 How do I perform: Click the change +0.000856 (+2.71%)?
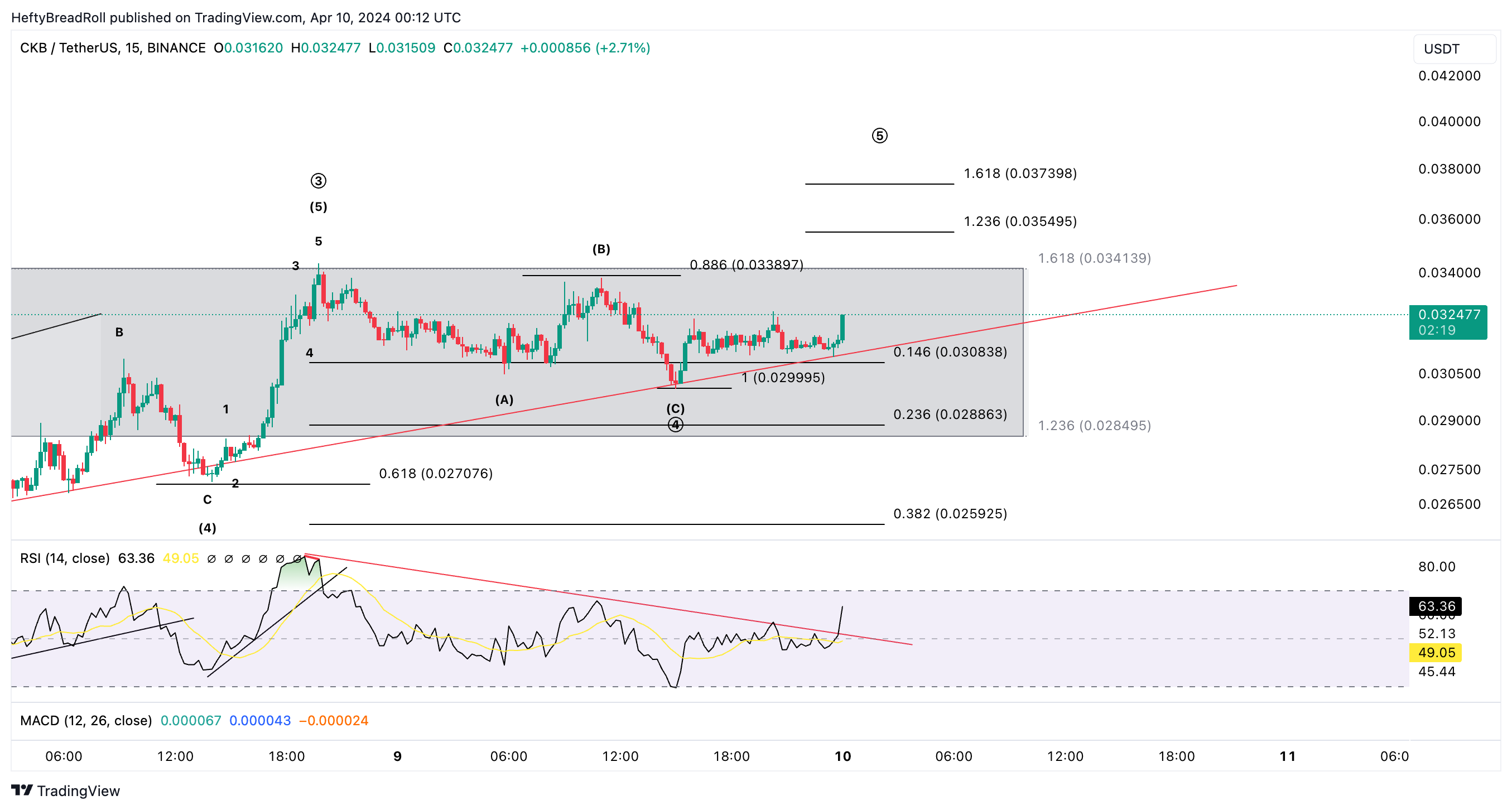tap(585, 47)
